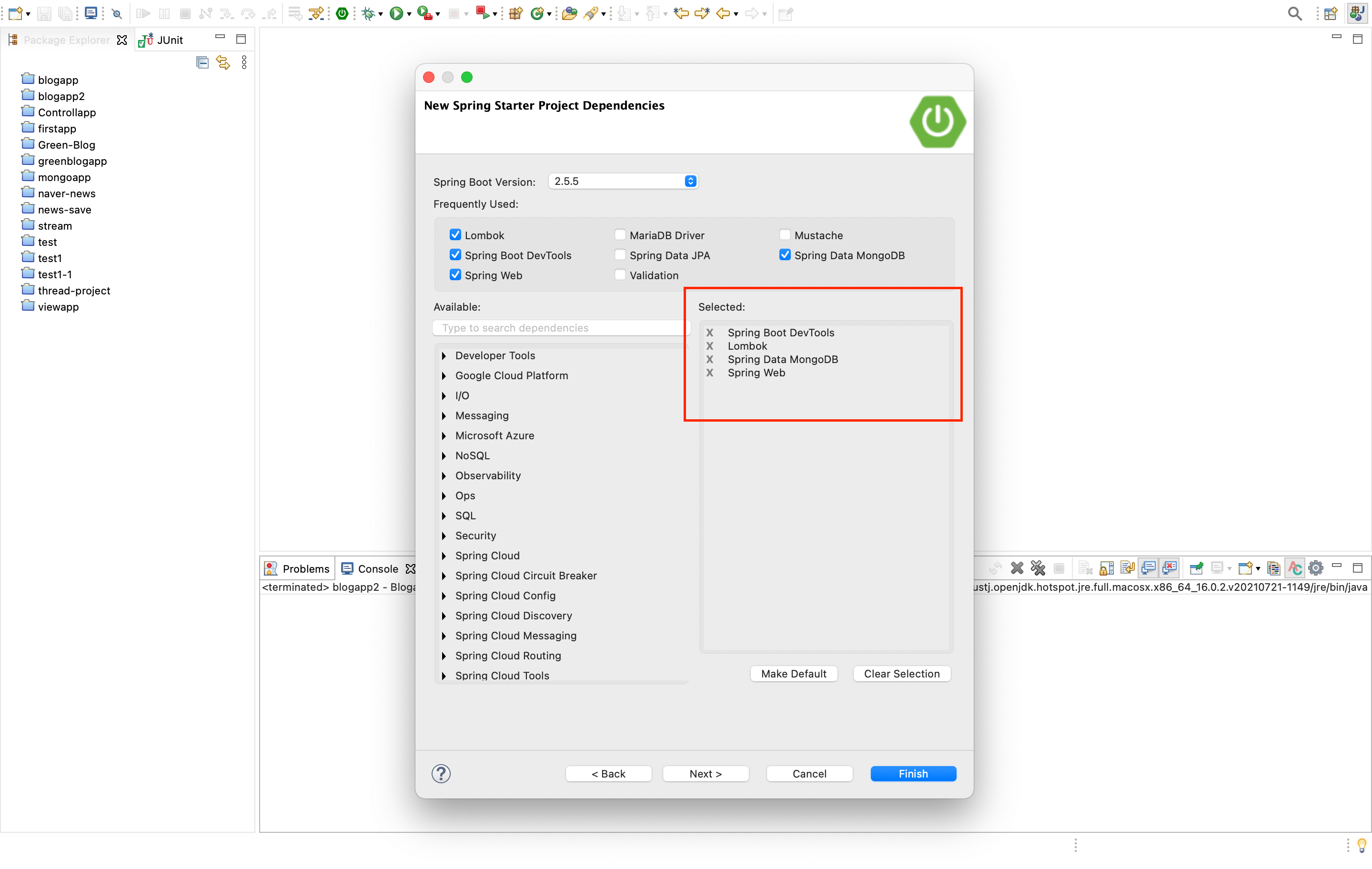Check the Spring Data JPA checkbox
Screen dimensions: 1372x869
[620, 255]
